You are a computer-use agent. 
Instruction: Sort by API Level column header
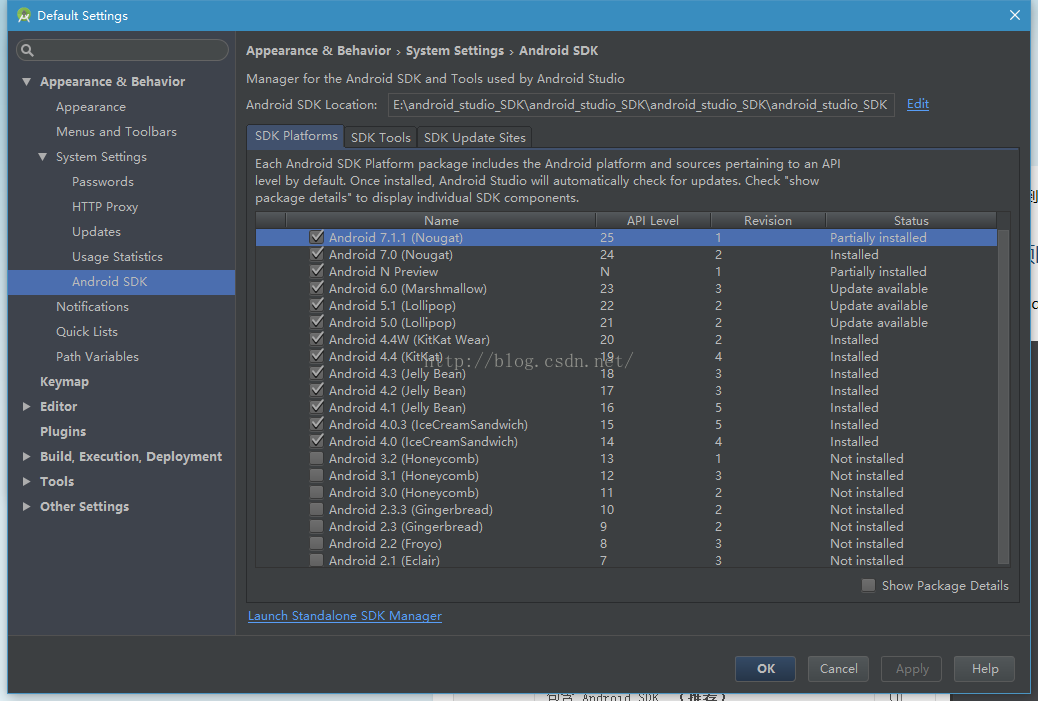653,220
